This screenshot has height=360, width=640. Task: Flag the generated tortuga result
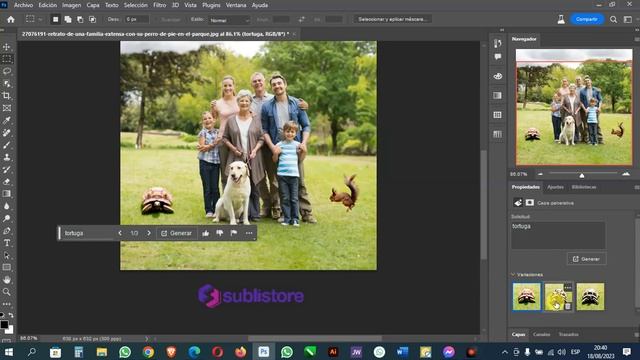coord(234,233)
